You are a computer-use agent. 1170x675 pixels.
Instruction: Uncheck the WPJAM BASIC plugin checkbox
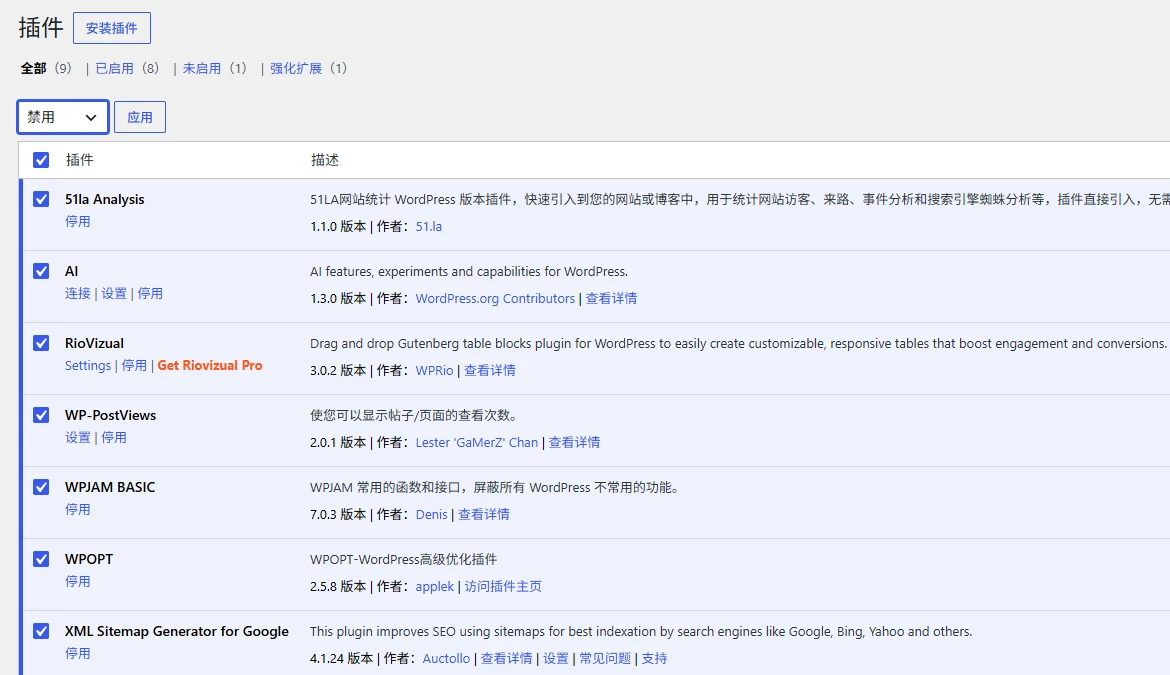(41, 487)
